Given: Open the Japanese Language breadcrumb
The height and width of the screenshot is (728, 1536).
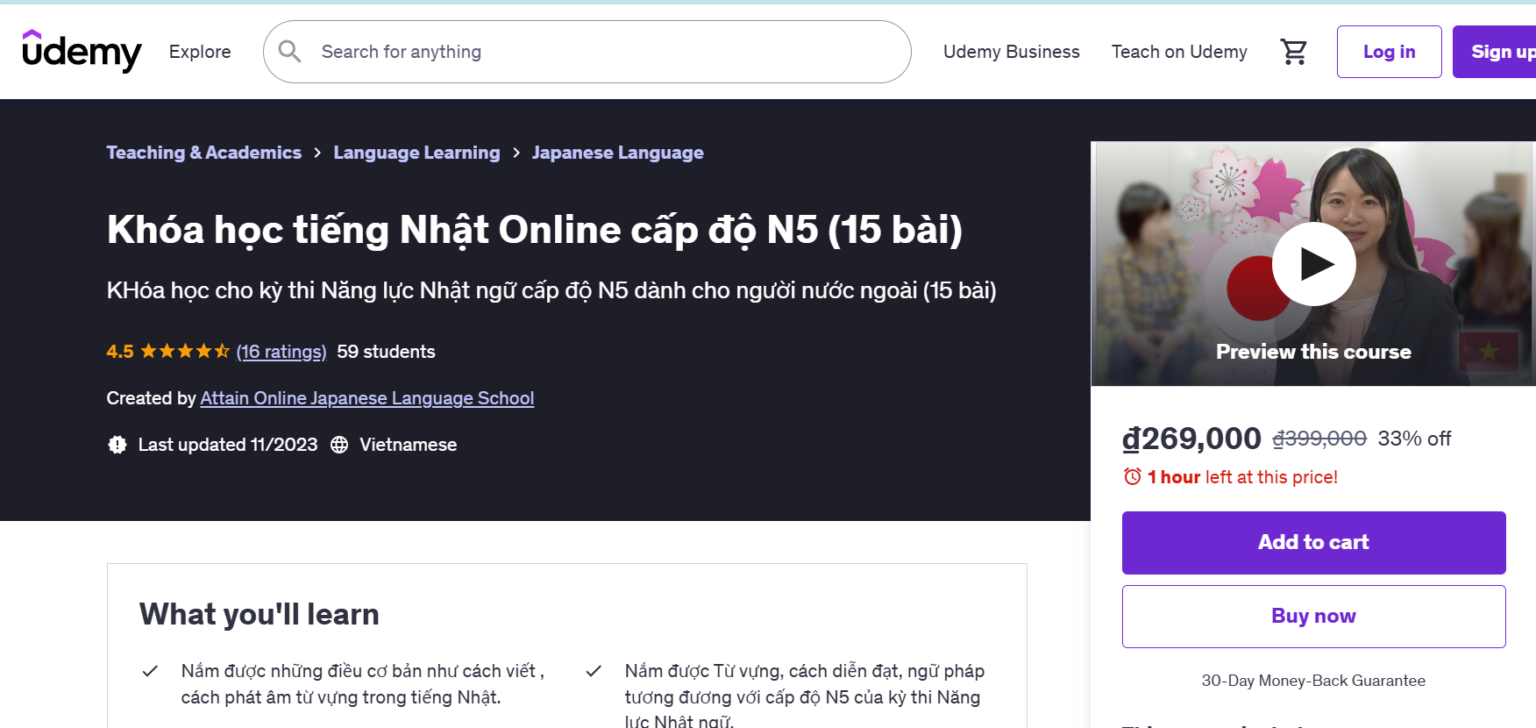Looking at the screenshot, I should click(618, 152).
